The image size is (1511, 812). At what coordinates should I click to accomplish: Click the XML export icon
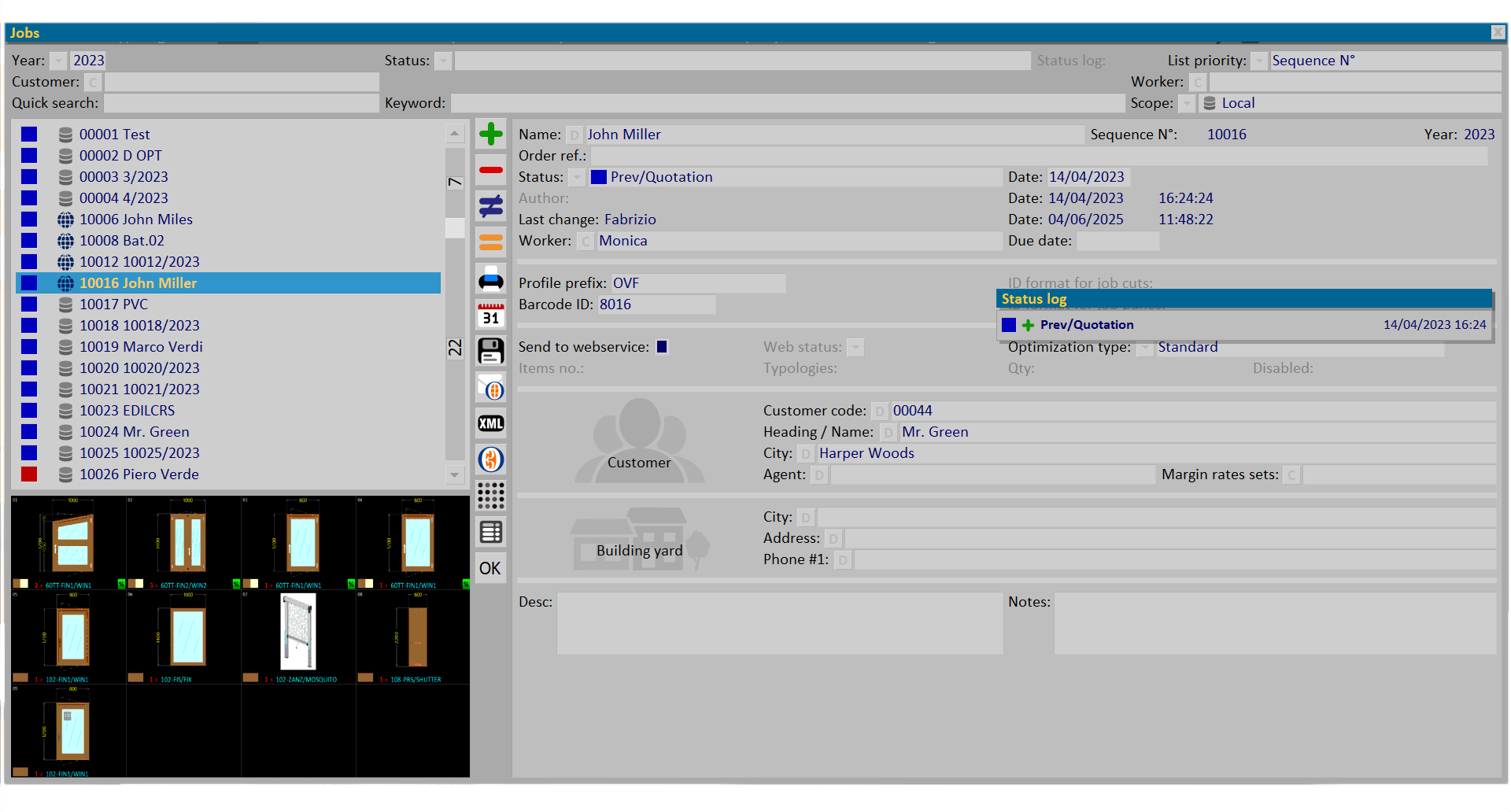[491, 423]
